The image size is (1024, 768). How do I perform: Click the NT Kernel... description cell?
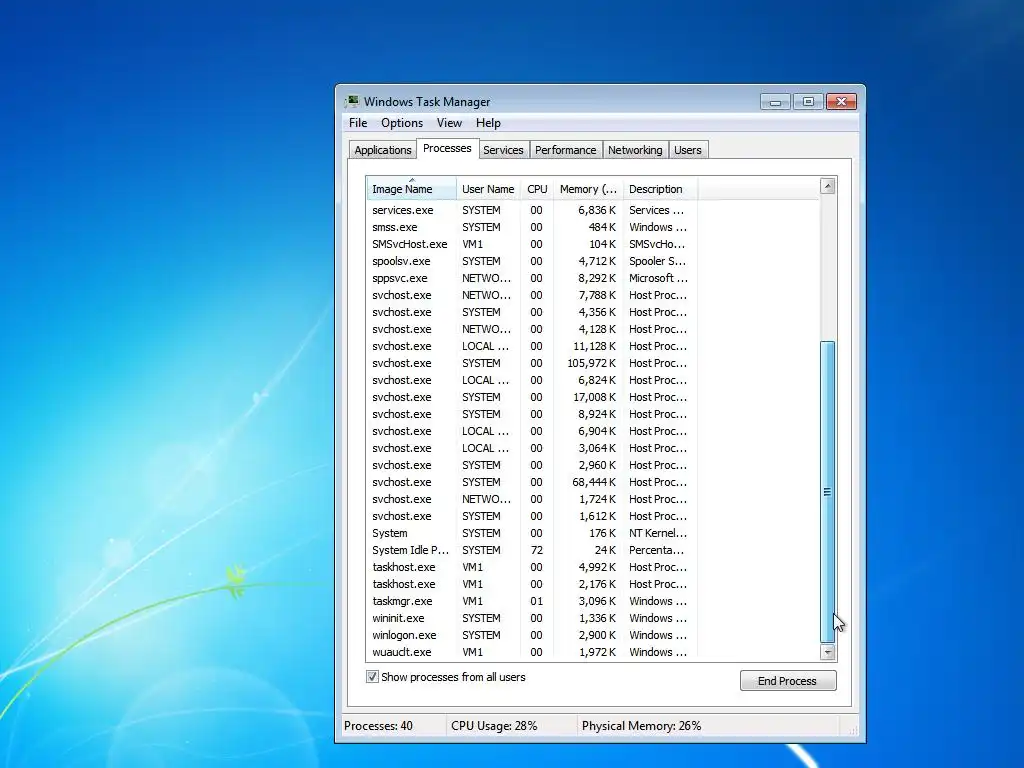click(658, 533)
